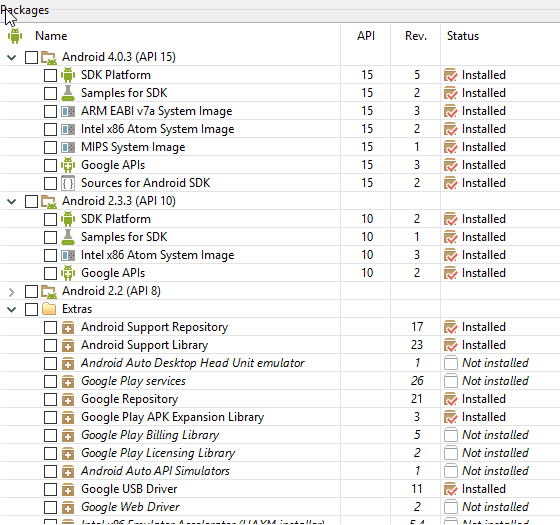Click the Google Play services package icon

68,381
